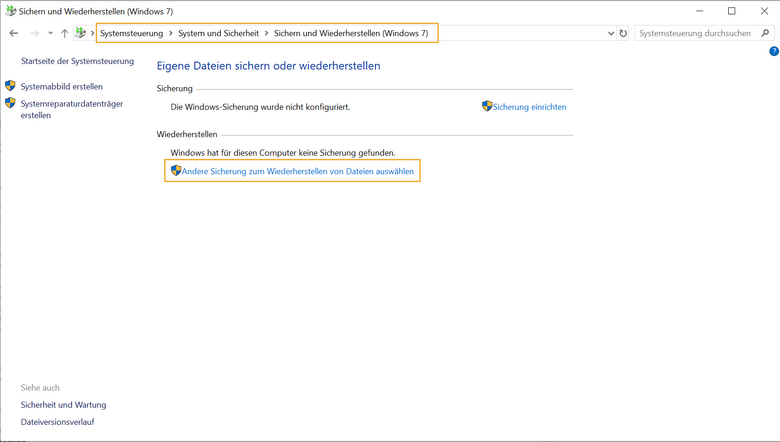Click text Windows hat für diesen Computer keine Sicherung gefunden
Screen dimensions: 780x442
pyautogui.click(x=283, y=153)
